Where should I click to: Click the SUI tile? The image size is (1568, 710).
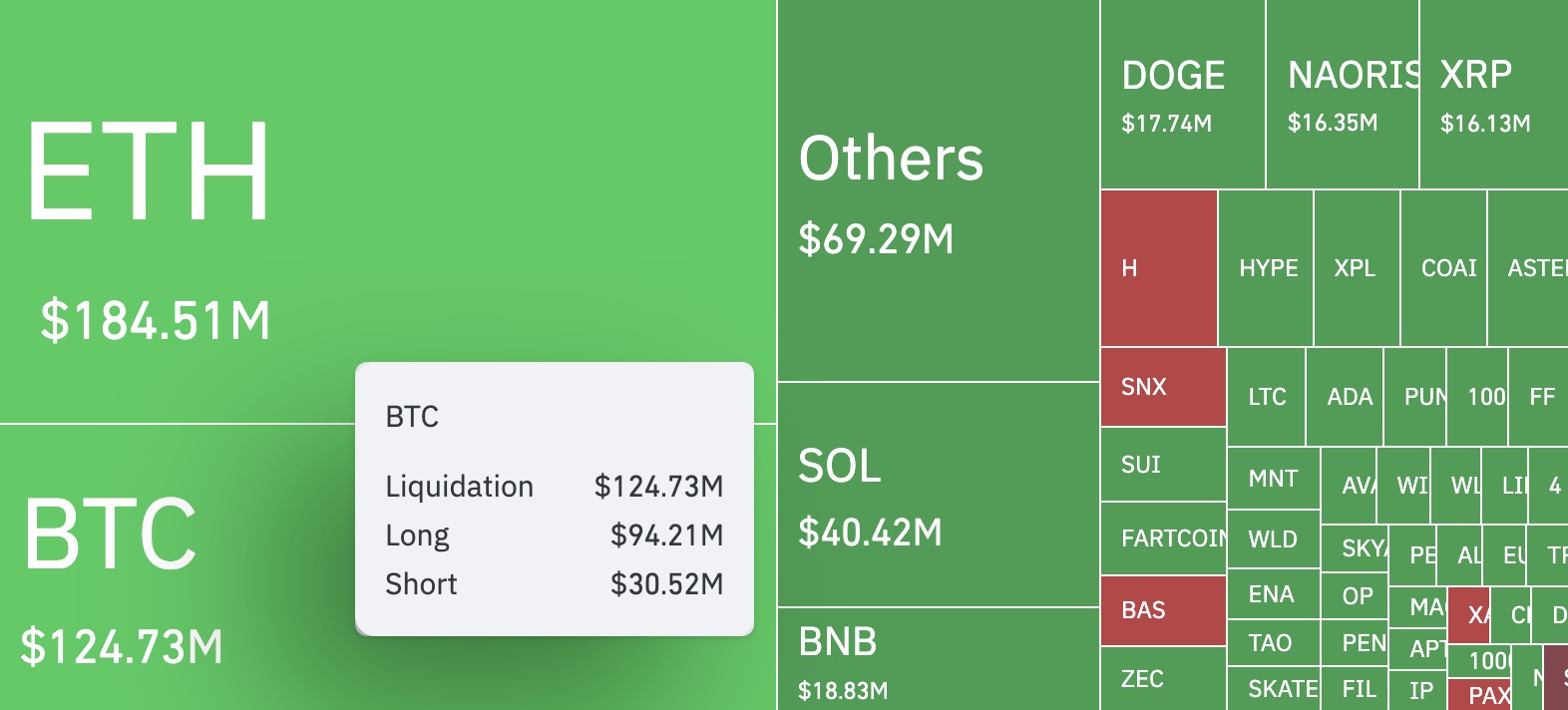pyautogui.click(x=1163, y=465)
